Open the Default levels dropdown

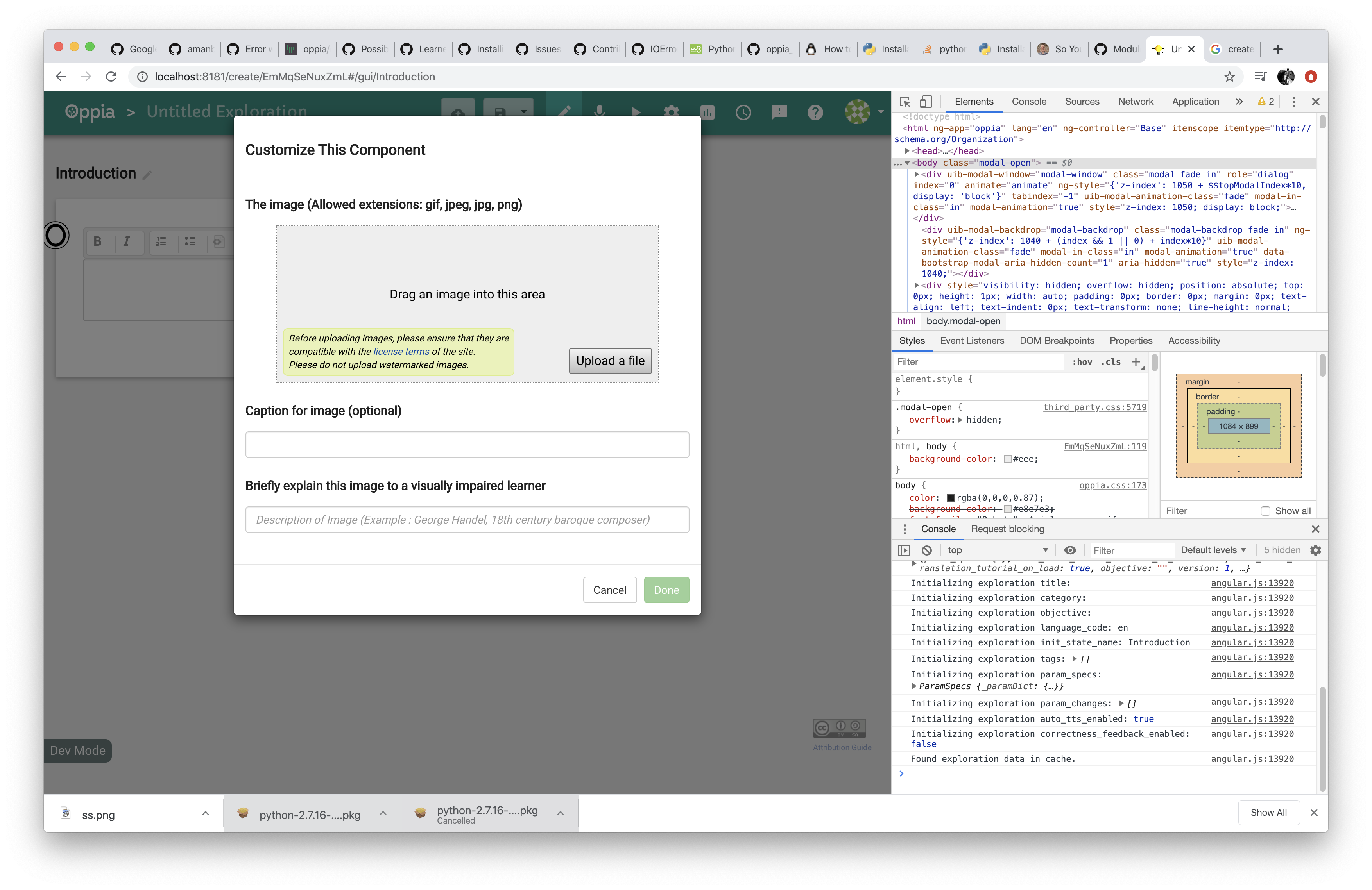tap(1213, 550)
